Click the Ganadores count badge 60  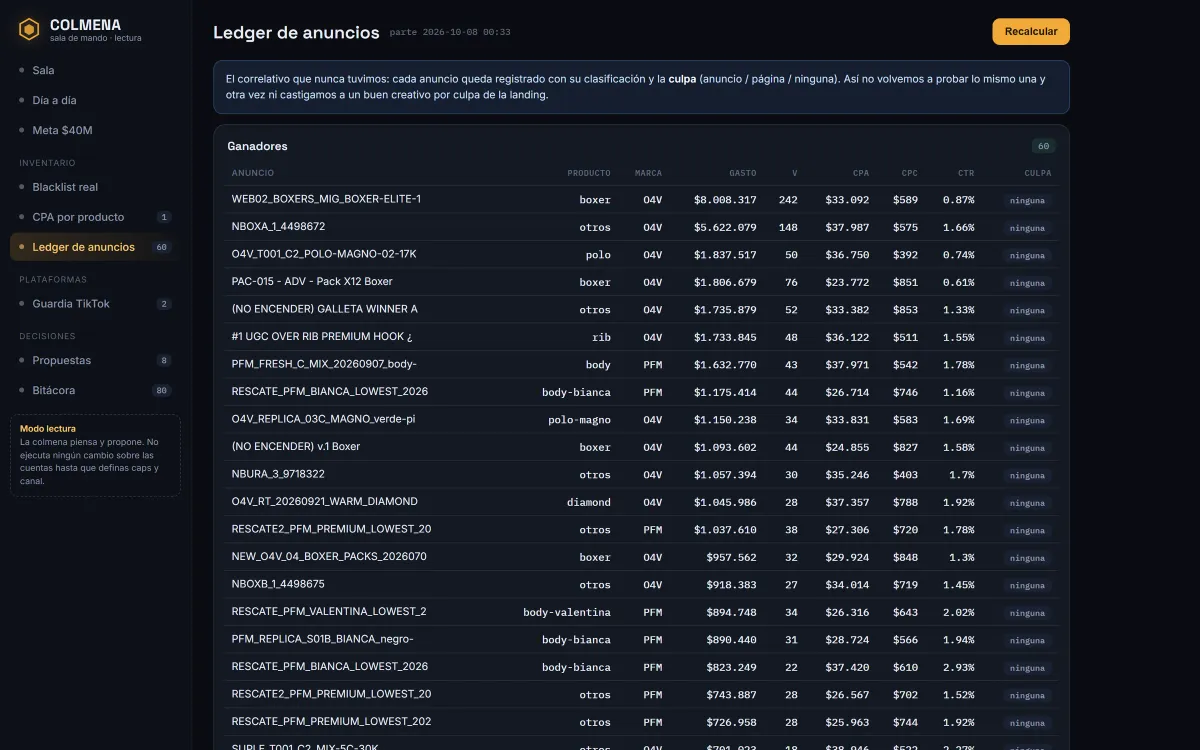pyautogui.click(x=1043, y=146)
